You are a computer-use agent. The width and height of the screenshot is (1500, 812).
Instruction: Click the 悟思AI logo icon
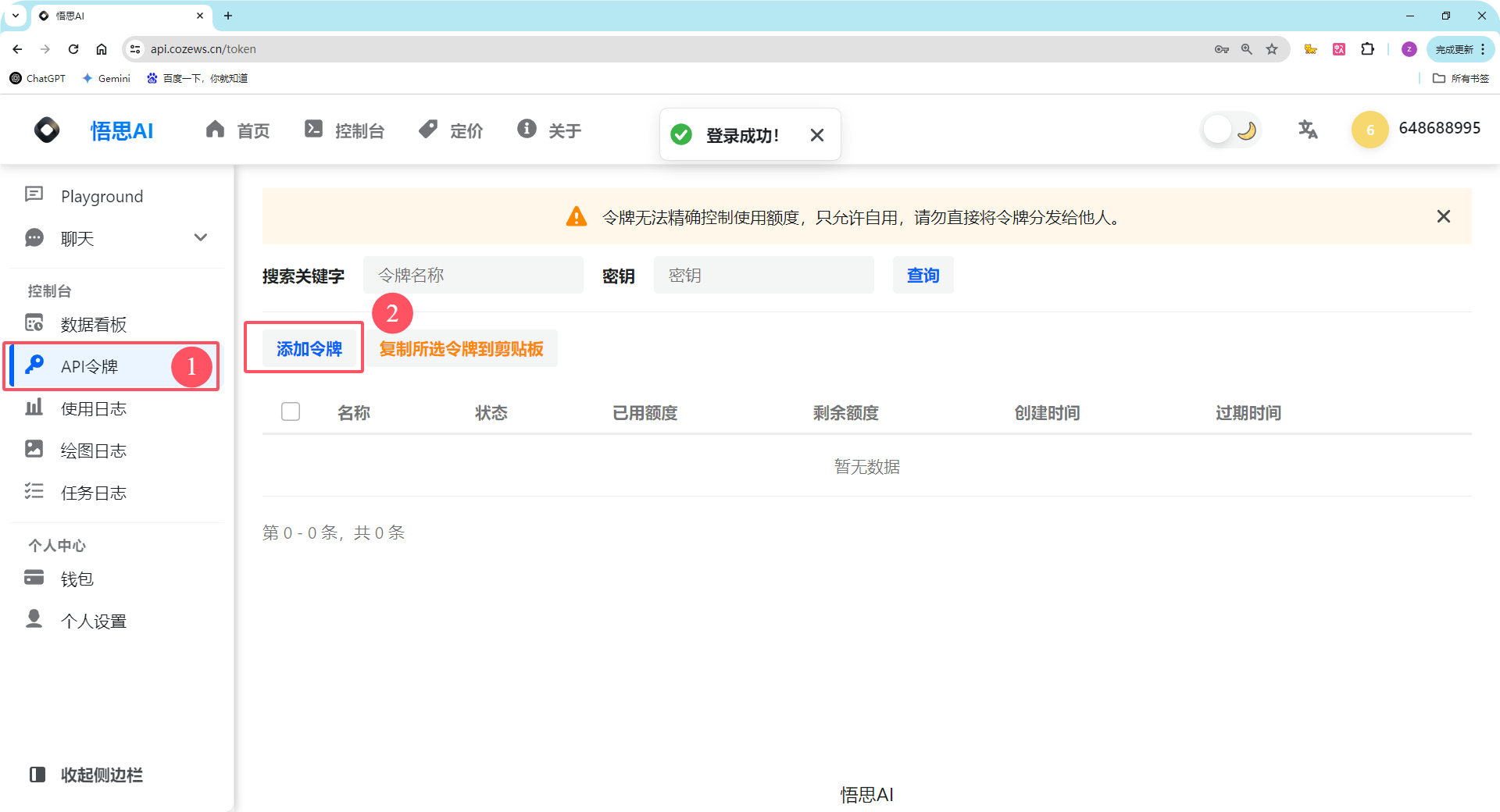(47, 130)
